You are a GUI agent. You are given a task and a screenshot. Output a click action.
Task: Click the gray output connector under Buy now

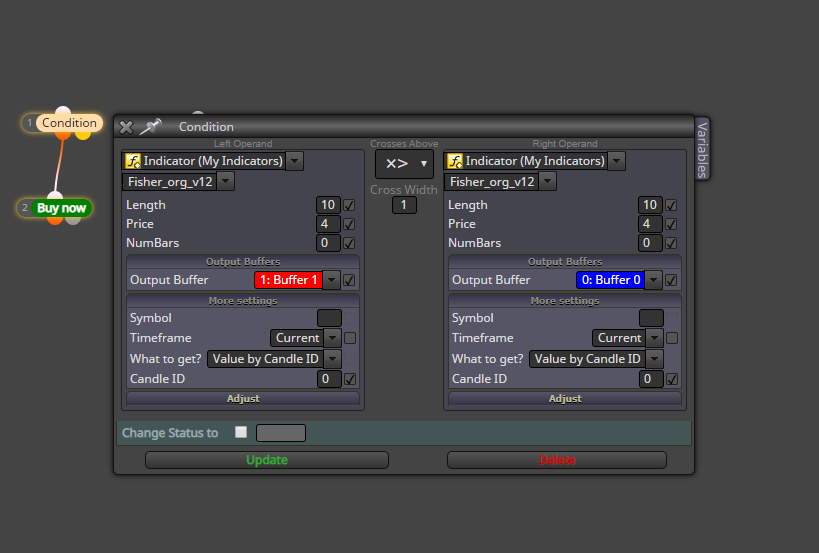(73, 220)
